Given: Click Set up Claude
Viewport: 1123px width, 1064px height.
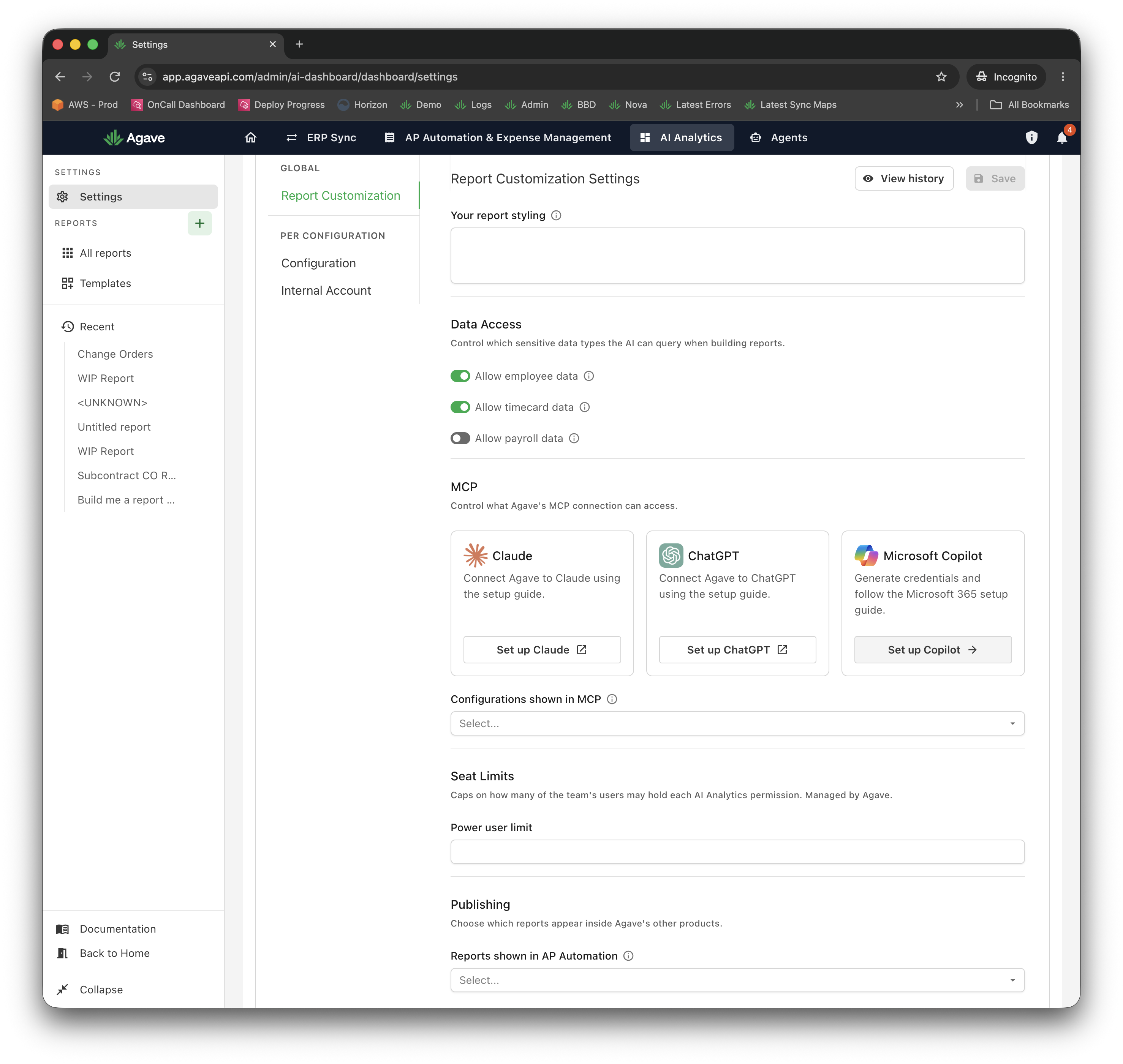Looking at the screenshot, I should point(542,650).
